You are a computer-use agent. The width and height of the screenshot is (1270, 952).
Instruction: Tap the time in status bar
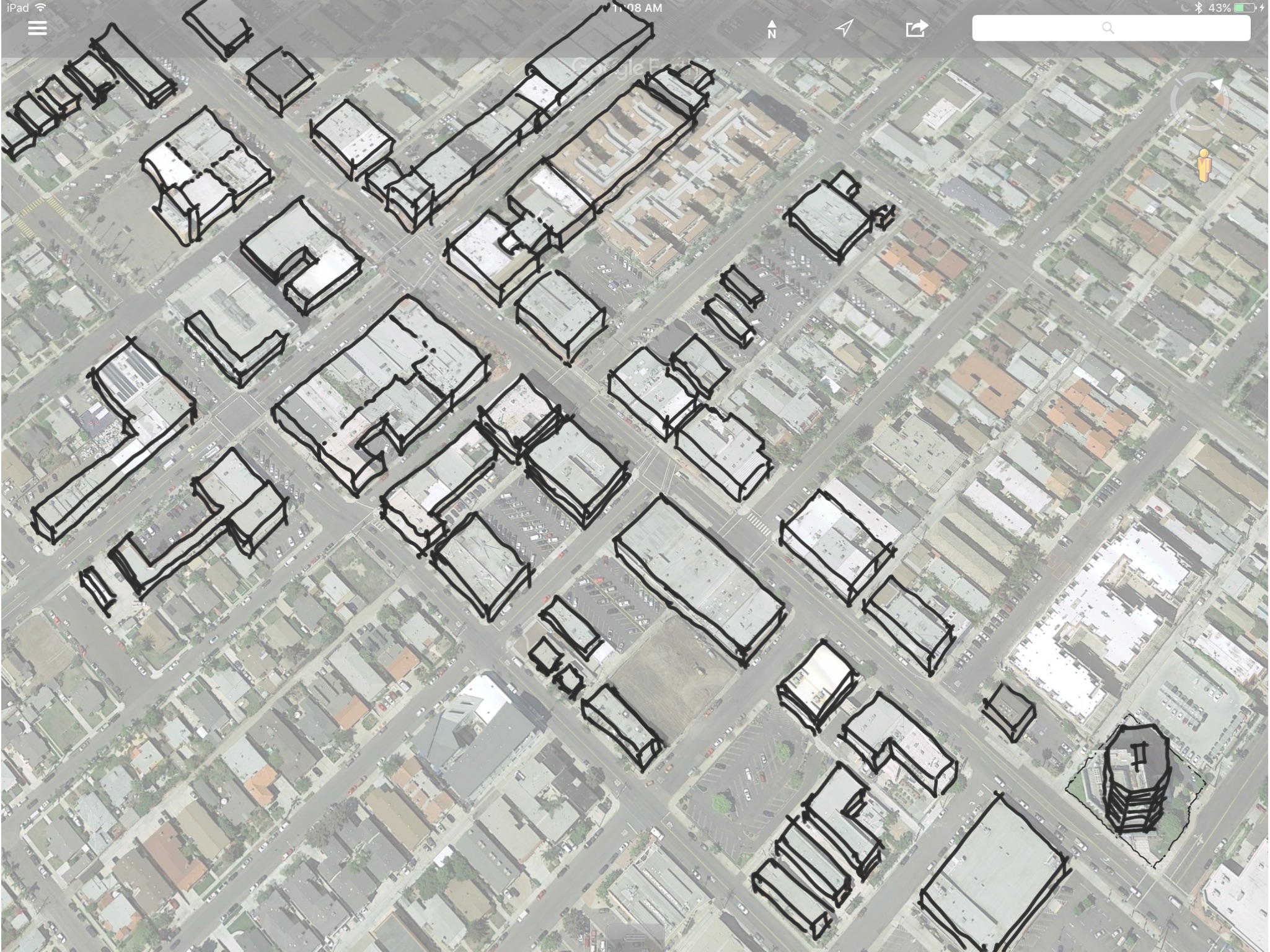tap(637, 8)
